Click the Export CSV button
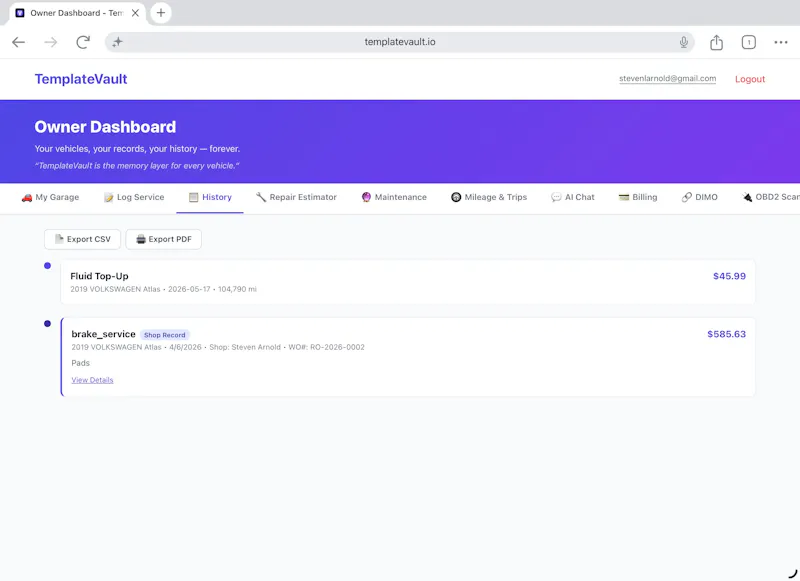Viewport: 800px width, 581px height. (82, 239)
